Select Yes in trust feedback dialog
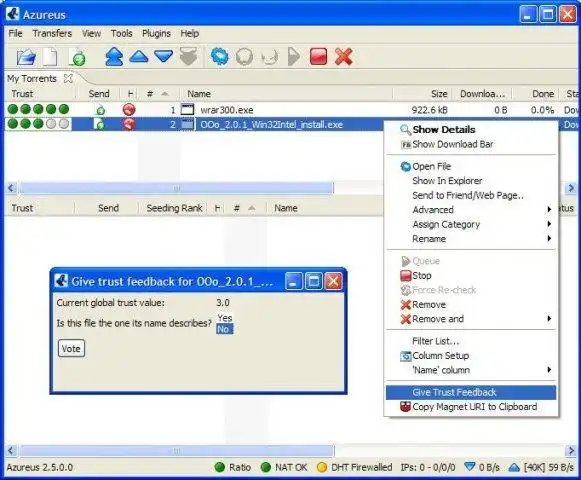The height and width of the screenshot is (480, 581). tap(225, 318)
